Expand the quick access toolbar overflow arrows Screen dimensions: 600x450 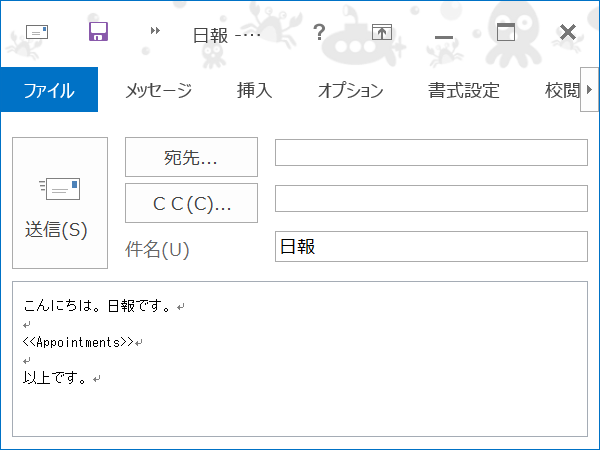155,31
